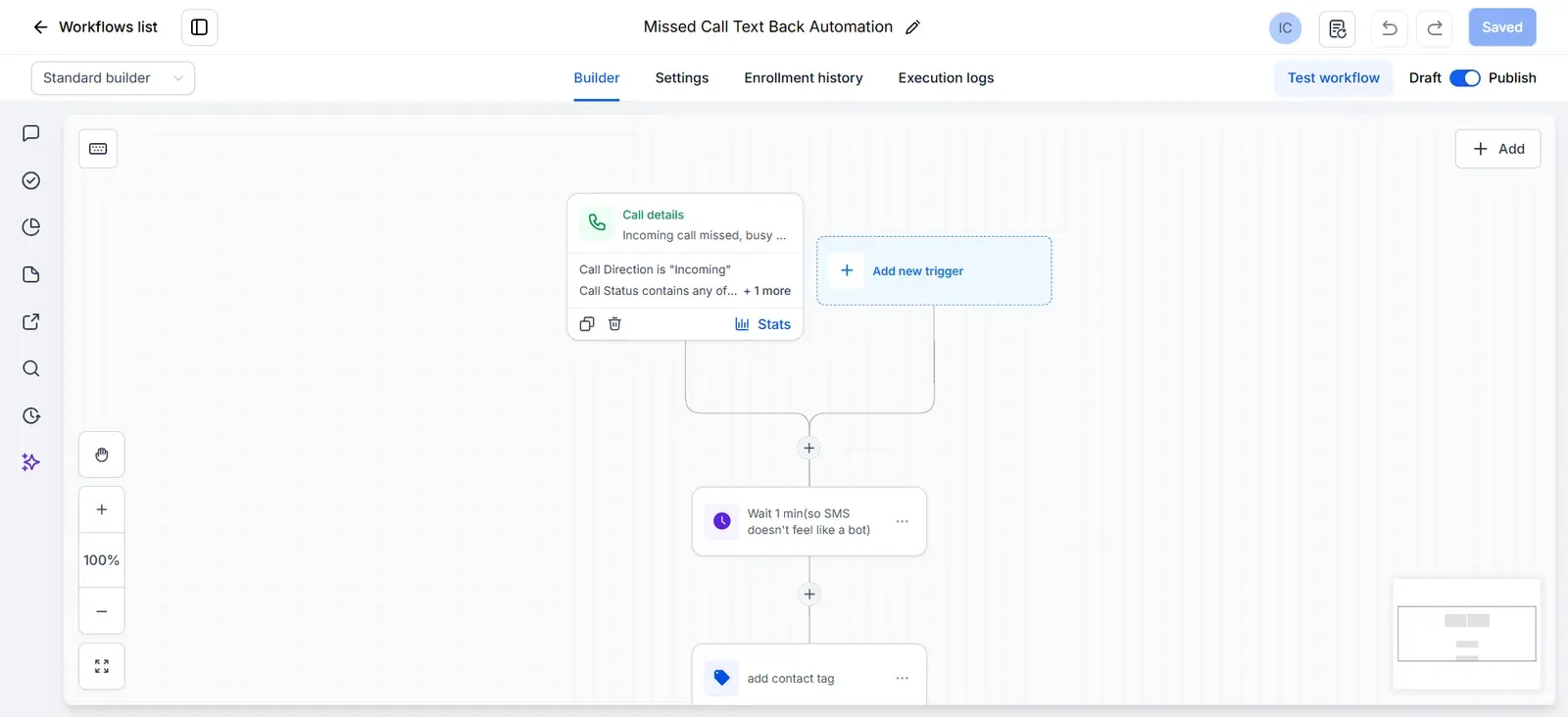1568x717 pixels.
Task: Add a step below the Wait action
Action: (x=809, y=595)
